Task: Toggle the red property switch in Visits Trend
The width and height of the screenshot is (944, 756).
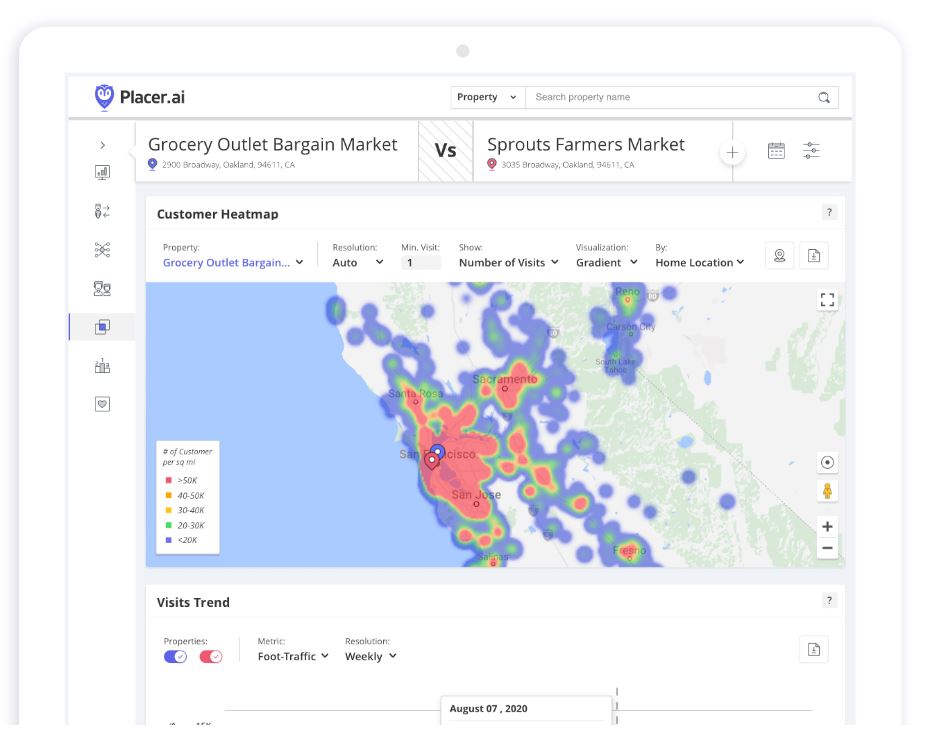Action: coord(211,657)
